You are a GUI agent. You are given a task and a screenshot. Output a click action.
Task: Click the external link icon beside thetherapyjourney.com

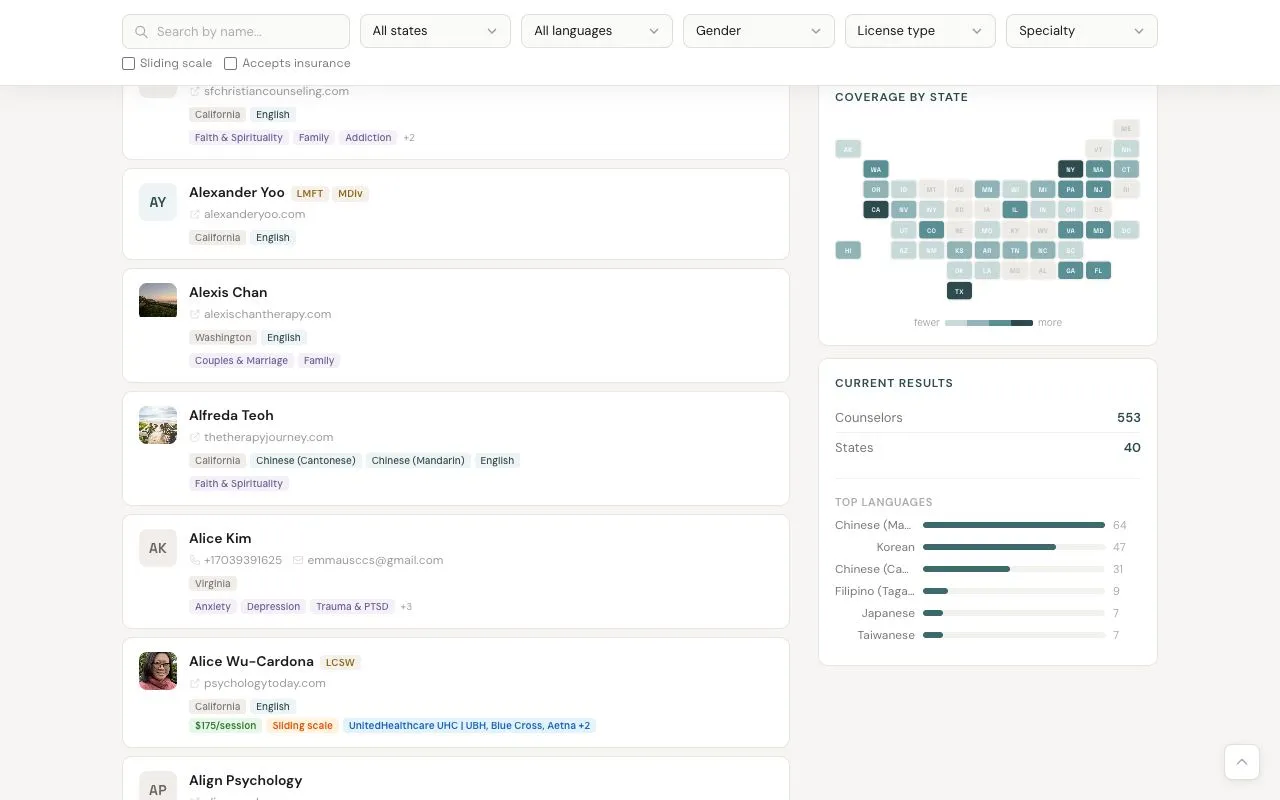pyautogui.click(x=195, y=437)
